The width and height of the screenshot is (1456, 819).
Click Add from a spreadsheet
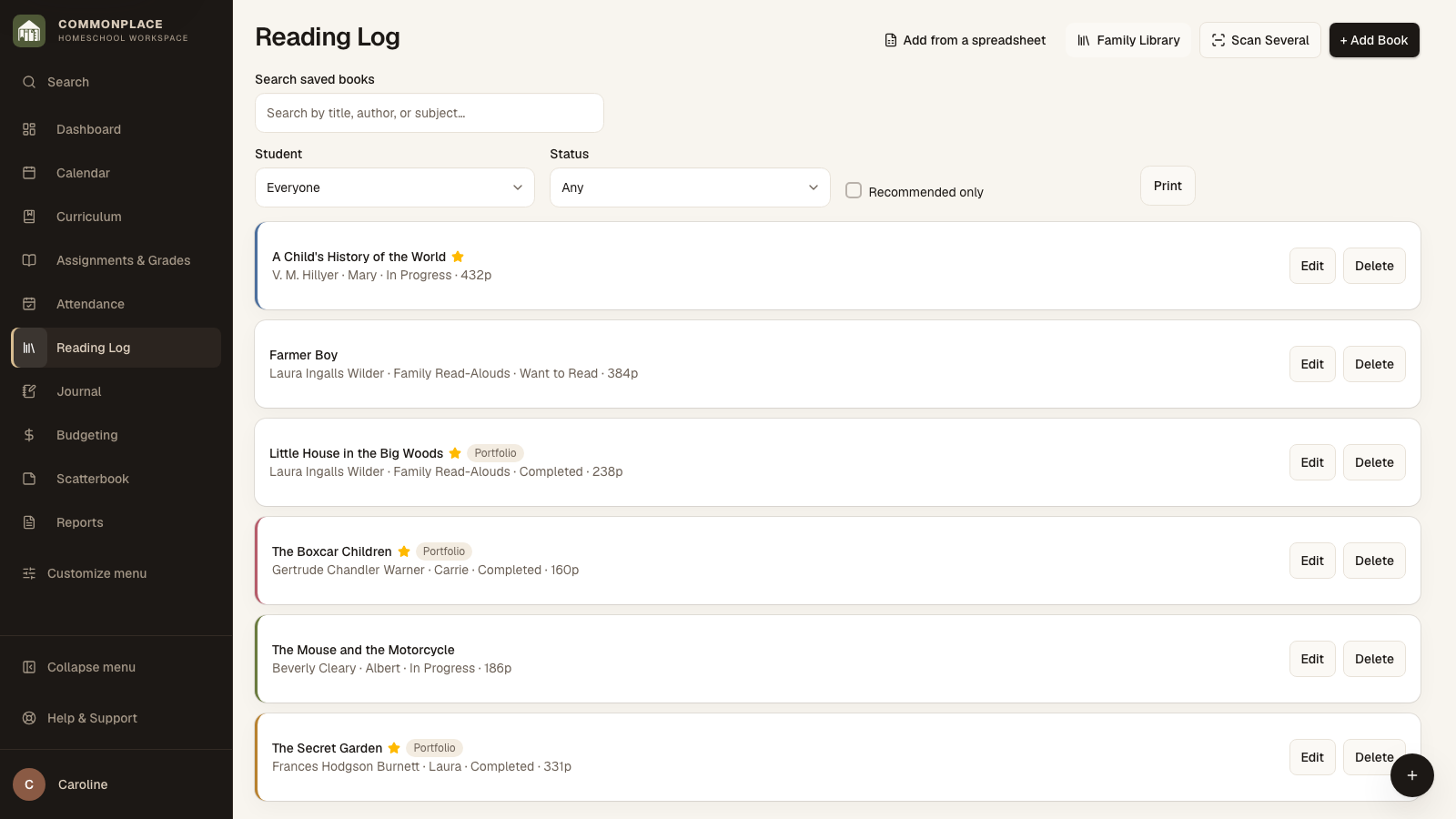click(x=966, y=40)
